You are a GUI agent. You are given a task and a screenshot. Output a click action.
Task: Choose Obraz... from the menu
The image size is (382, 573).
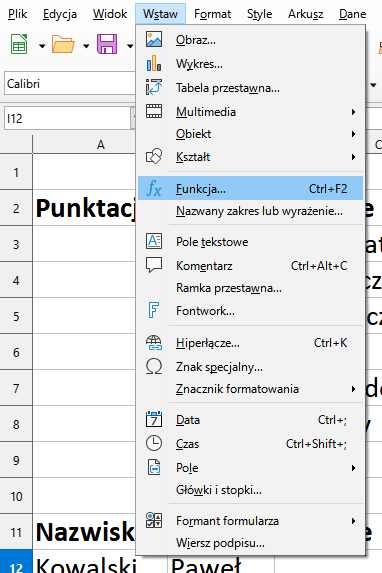(x=250, y=39)
